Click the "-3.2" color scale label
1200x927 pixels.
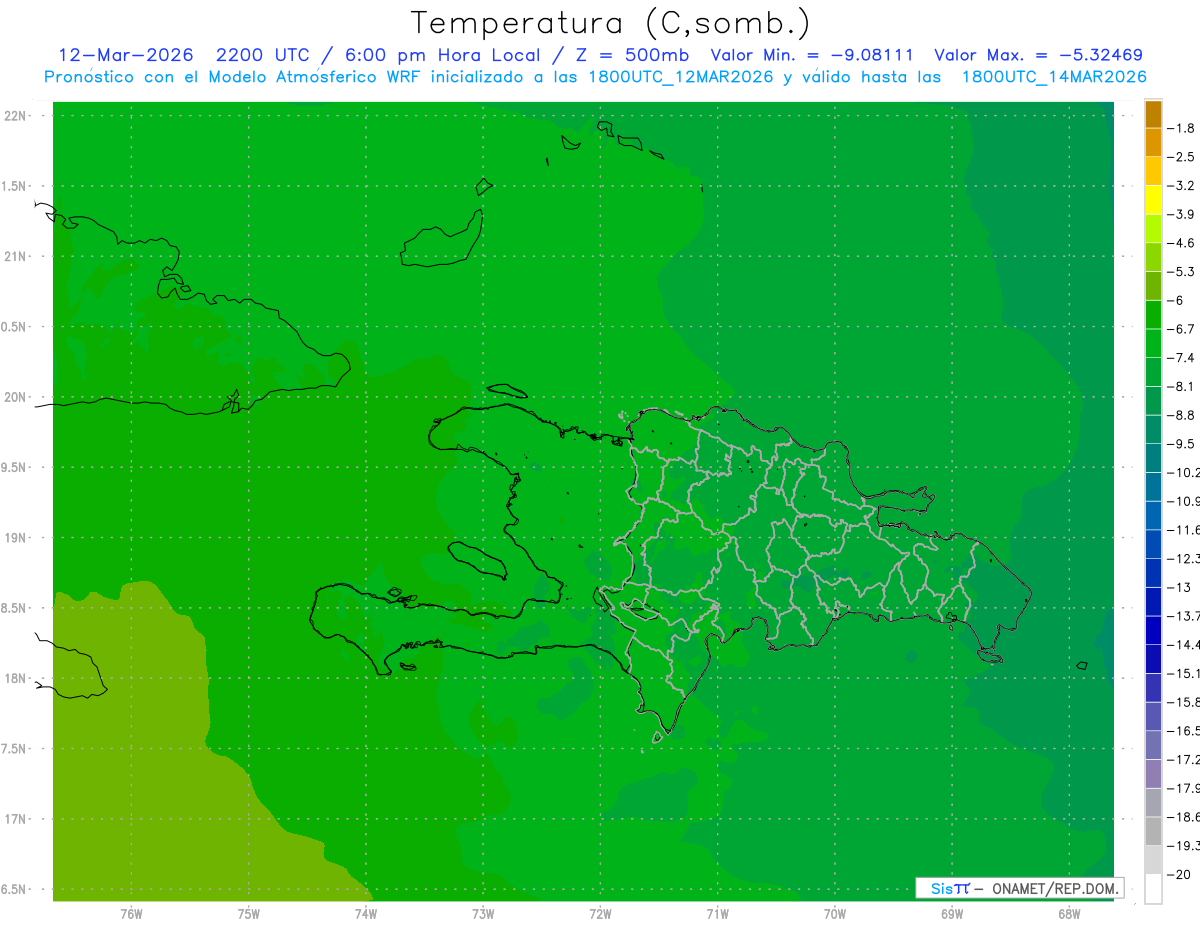1181,185
